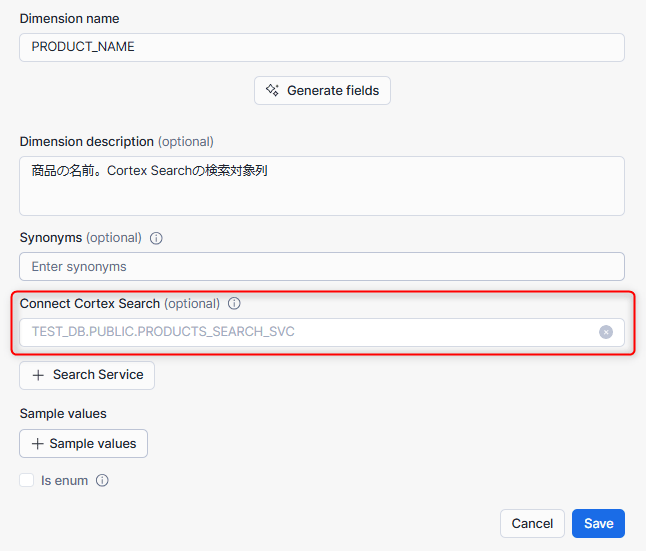Save the dimension settings
This screenshot has width=646, height=551.
[x=598, y=523]
